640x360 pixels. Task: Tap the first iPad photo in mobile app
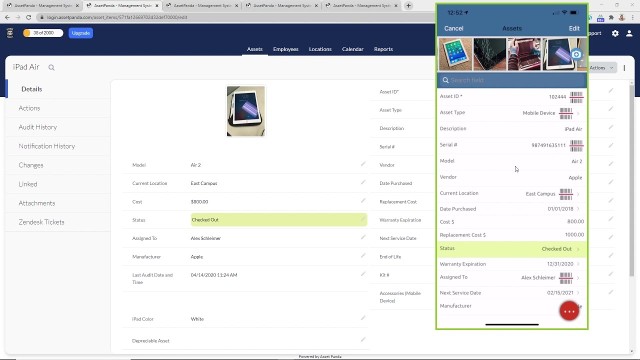pos(455,54)
